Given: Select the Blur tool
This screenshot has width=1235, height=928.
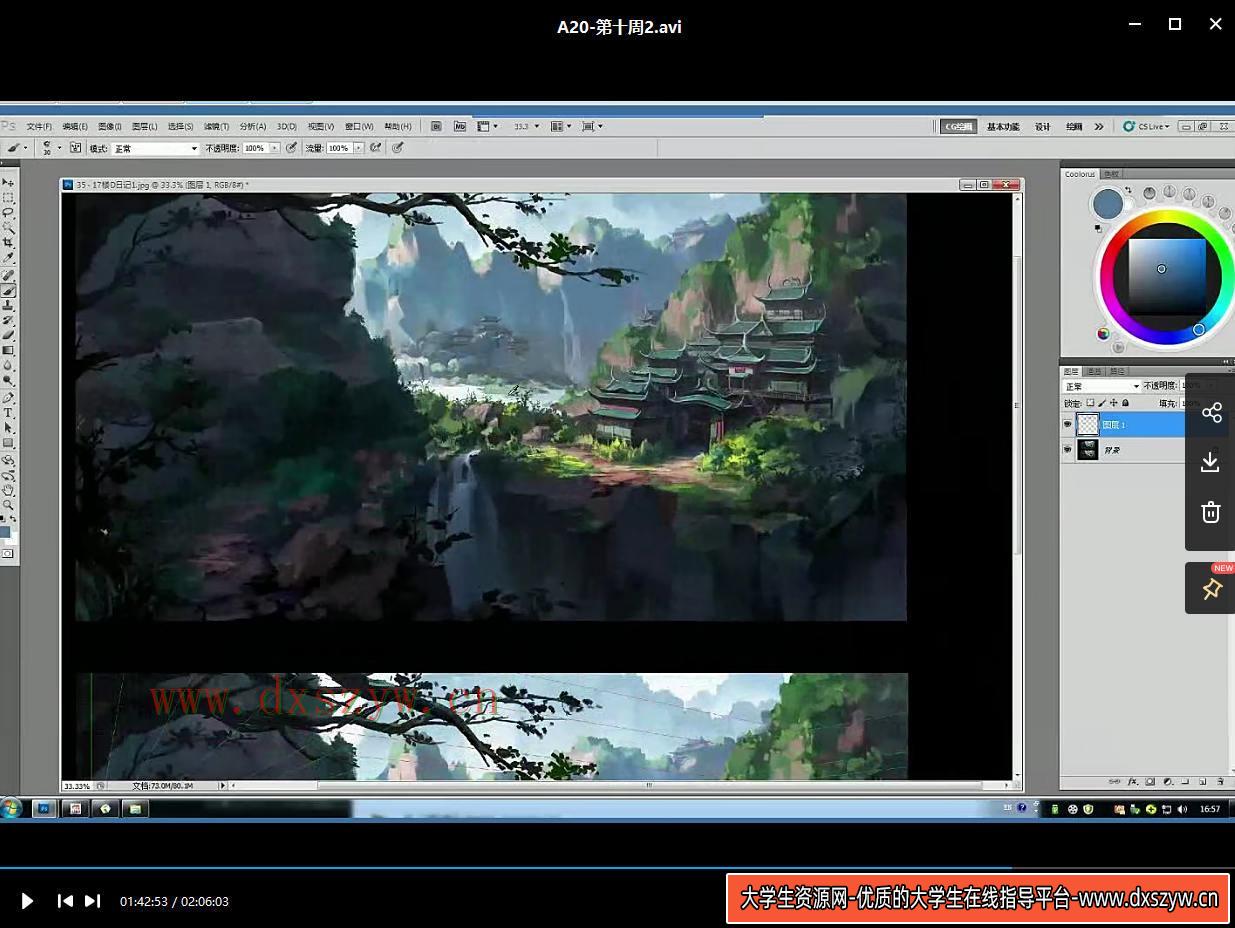Looking at the screenshot, I should (8, 365).
